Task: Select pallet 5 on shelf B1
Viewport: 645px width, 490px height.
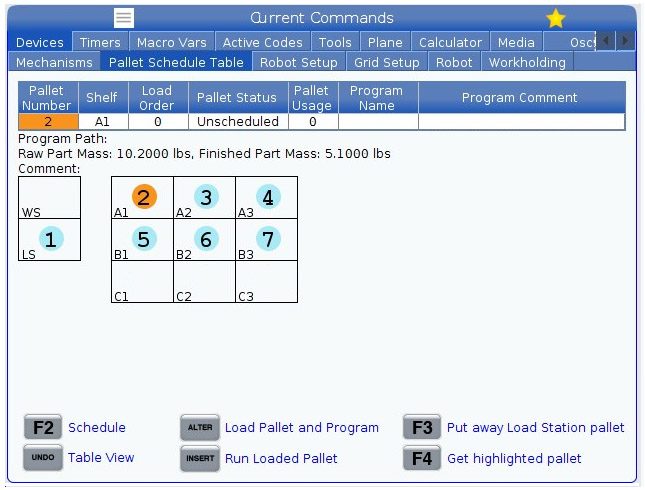Action: click(145, 239)
